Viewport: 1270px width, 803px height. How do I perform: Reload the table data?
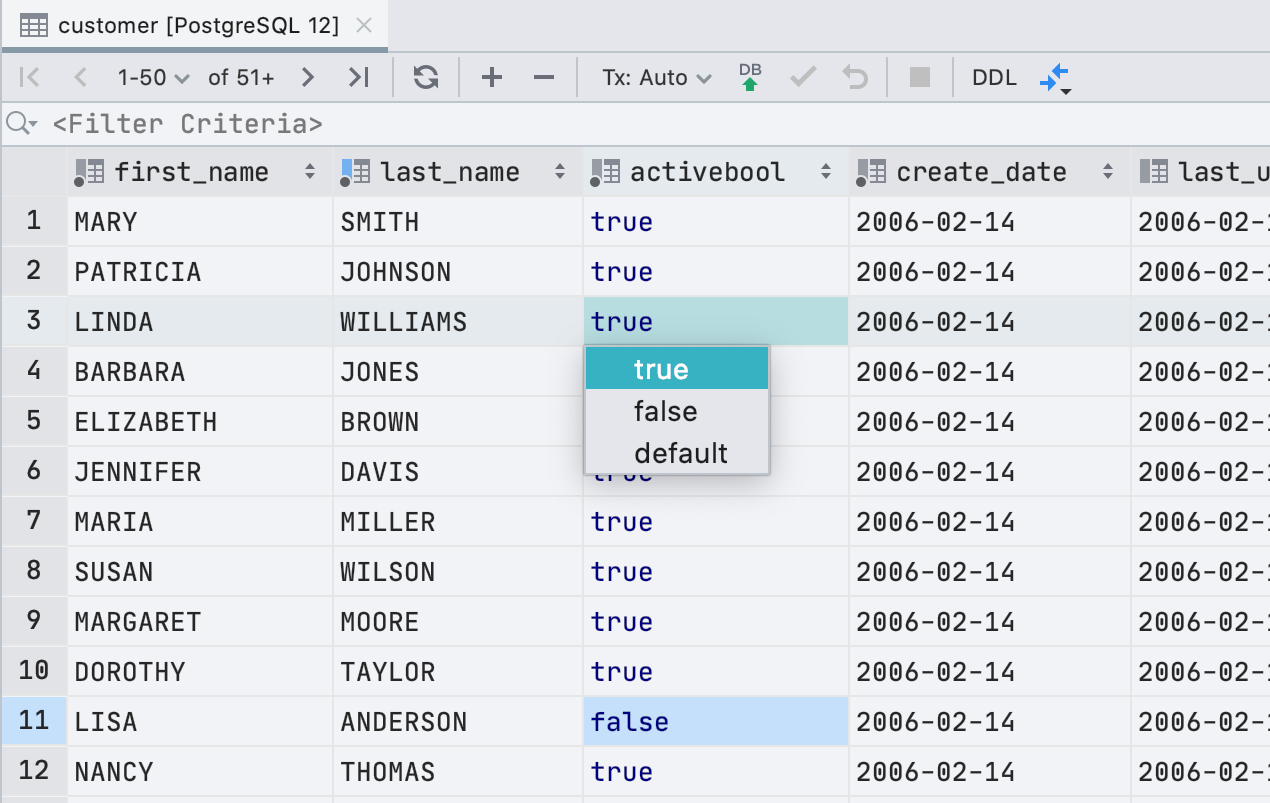click(426, 77)
